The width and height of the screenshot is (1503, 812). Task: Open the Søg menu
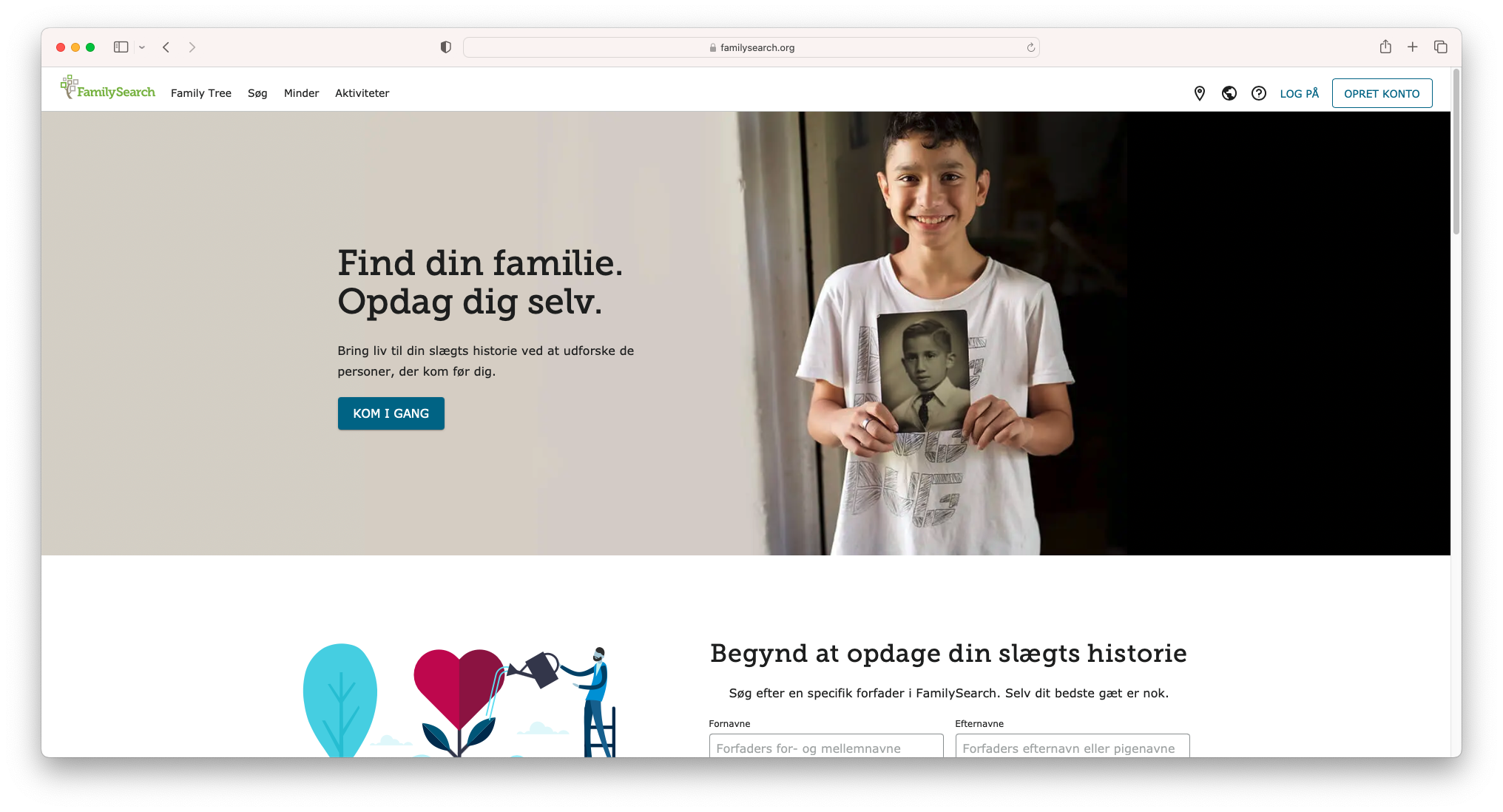pos(257,93)
